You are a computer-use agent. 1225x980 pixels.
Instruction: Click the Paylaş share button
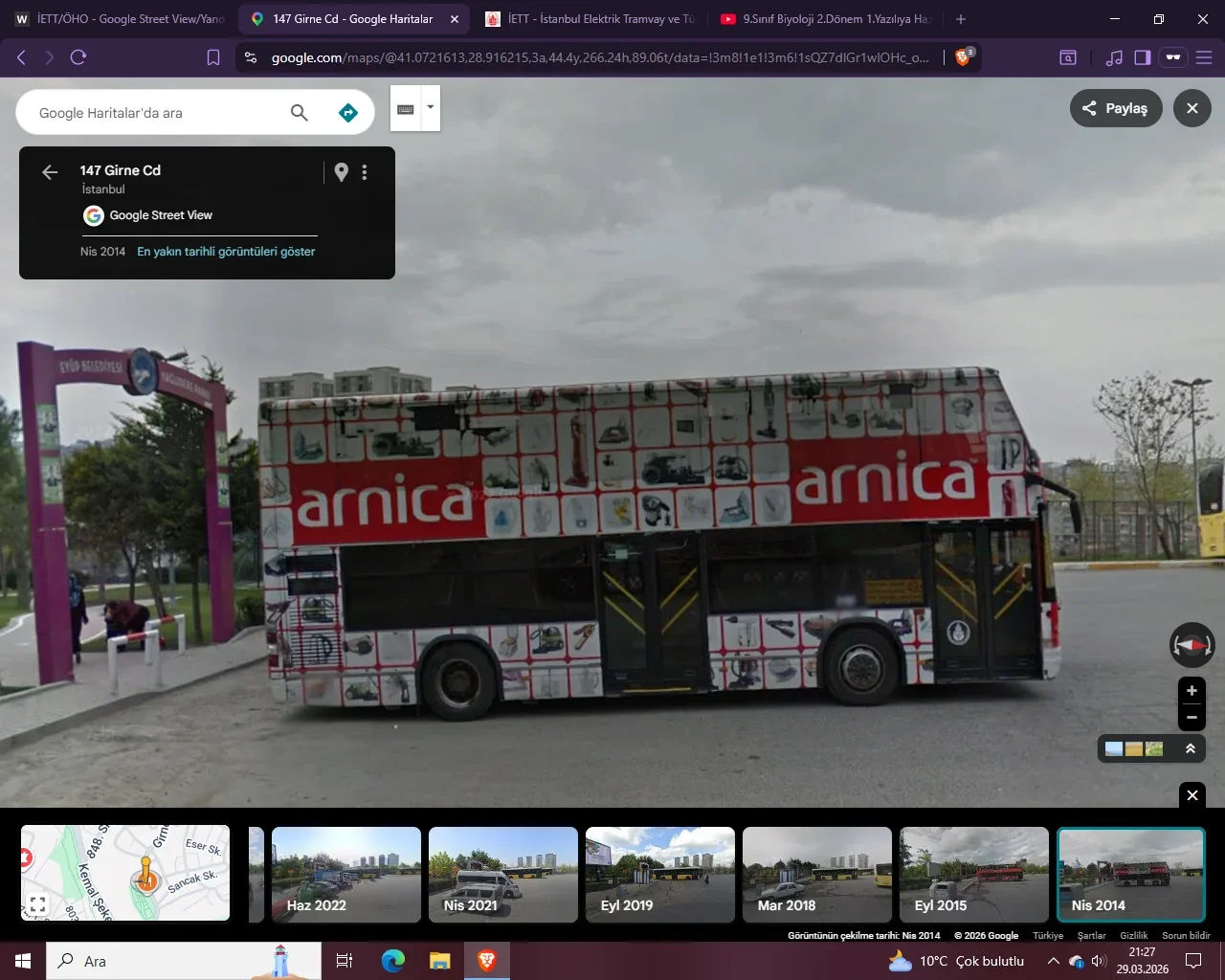tap(1115, 108)
